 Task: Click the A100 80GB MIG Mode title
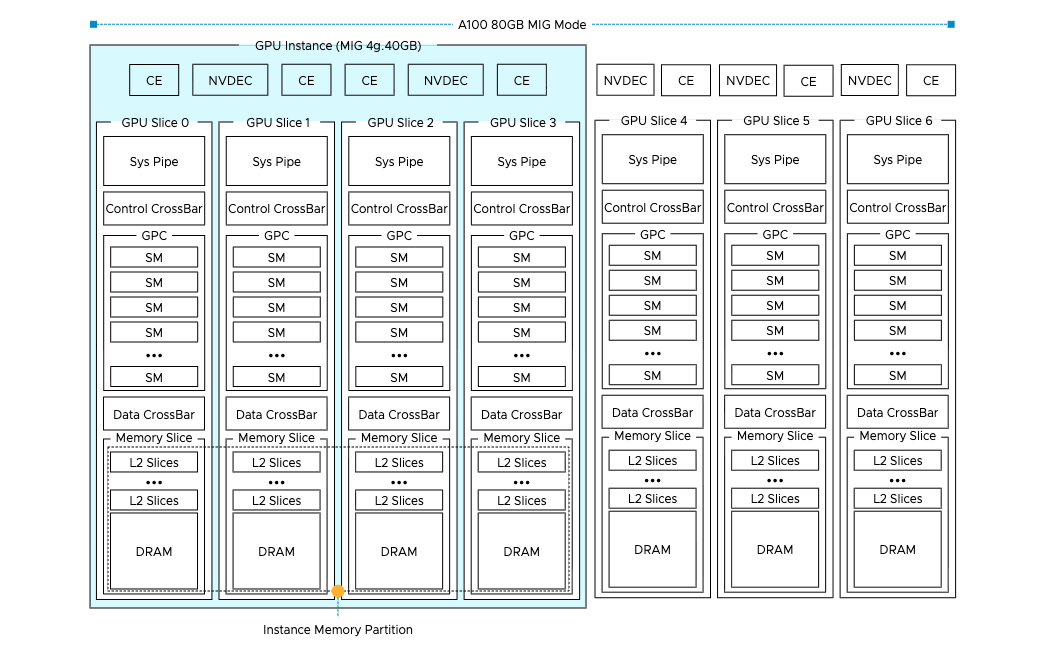[x=522, y=25]
